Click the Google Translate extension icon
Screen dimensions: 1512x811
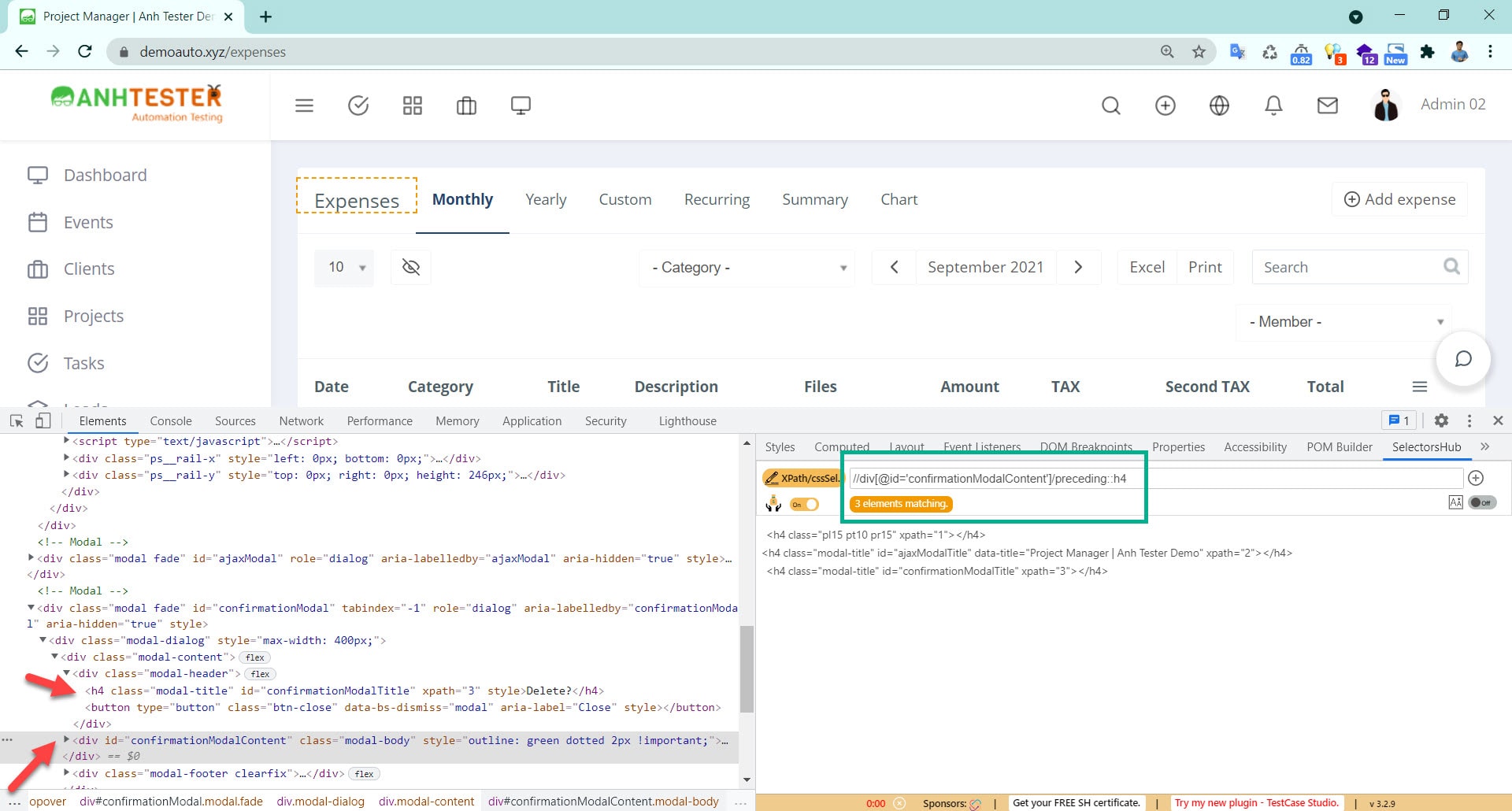pyautogui.click(x=1237, y=52)
